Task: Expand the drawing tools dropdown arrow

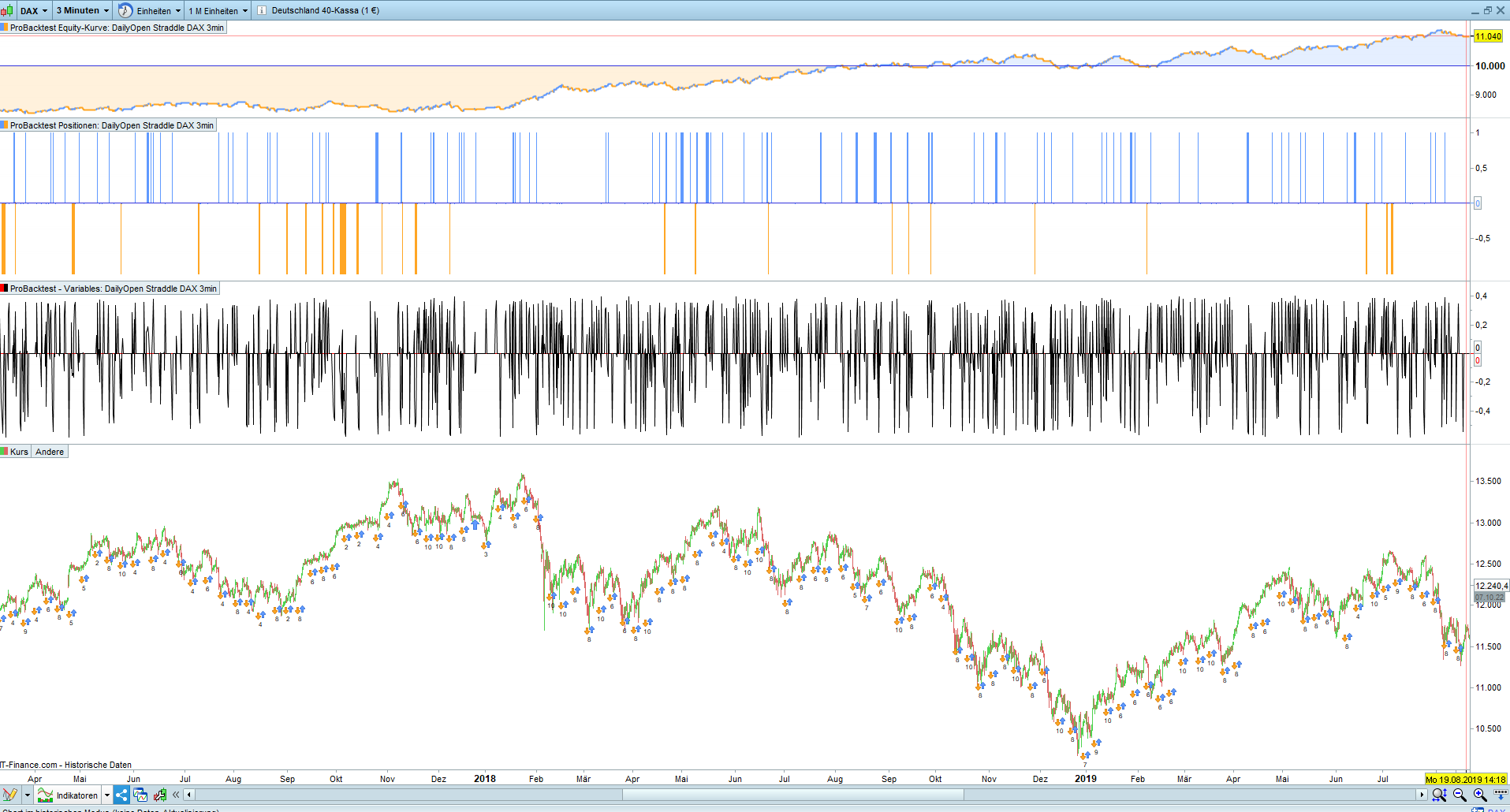Action: [27, 795]
